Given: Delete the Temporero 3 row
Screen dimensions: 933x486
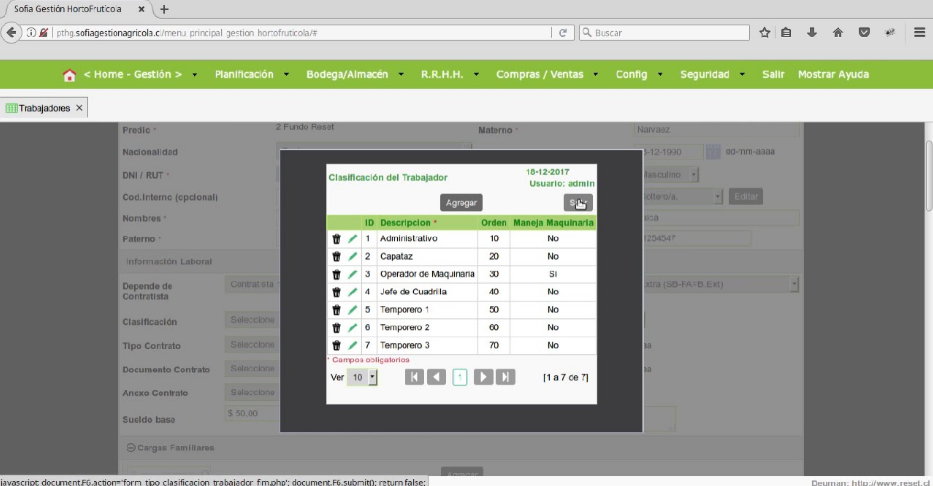Looking at the screenshot, I should pyautogui.click(x=336, y=345).
